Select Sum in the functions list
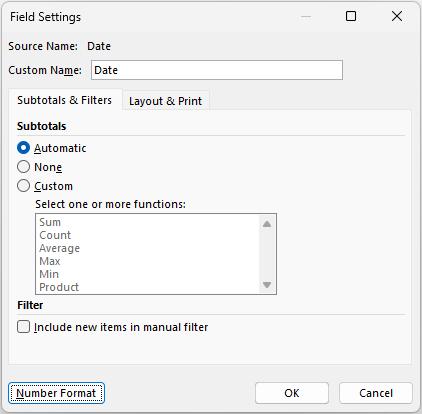The width and height of the screenshot is (422, 414). pos(50,222)
